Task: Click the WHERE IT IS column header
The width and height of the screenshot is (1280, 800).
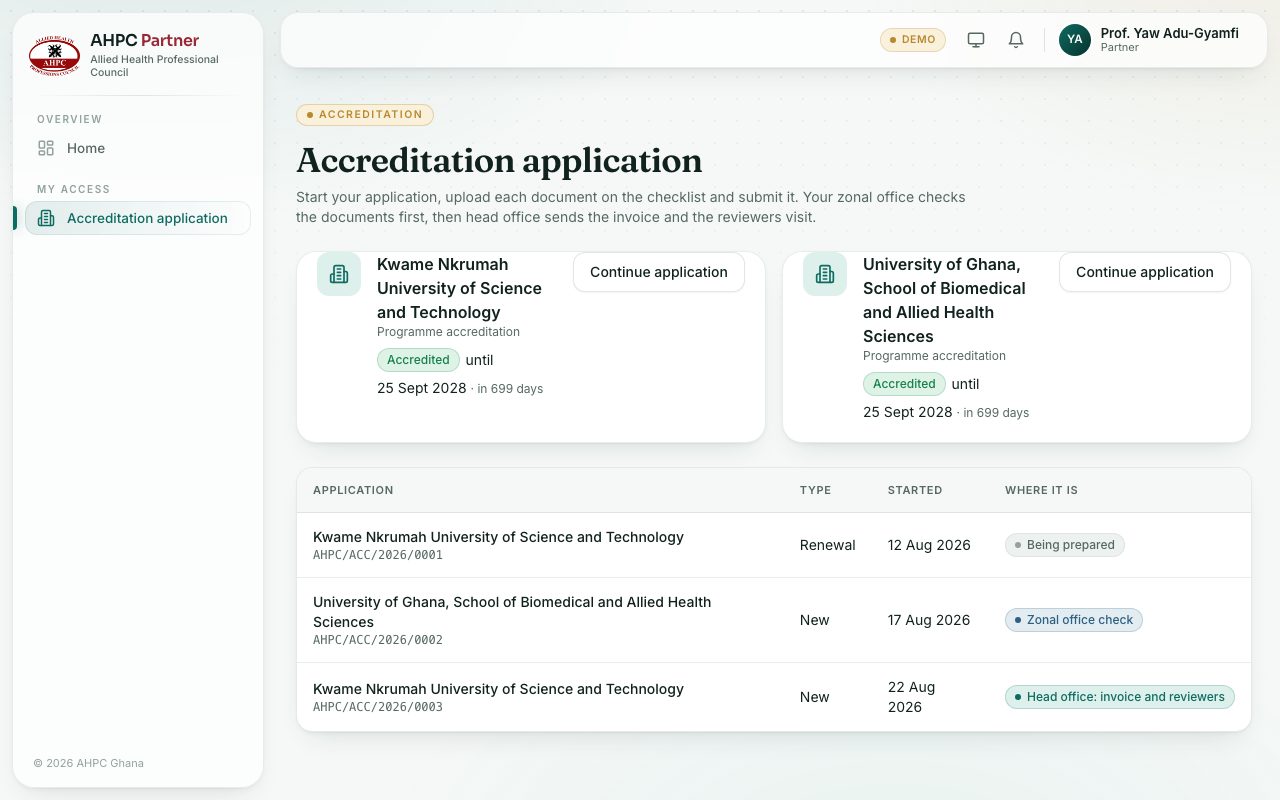Action: [x=1041, y=490]
